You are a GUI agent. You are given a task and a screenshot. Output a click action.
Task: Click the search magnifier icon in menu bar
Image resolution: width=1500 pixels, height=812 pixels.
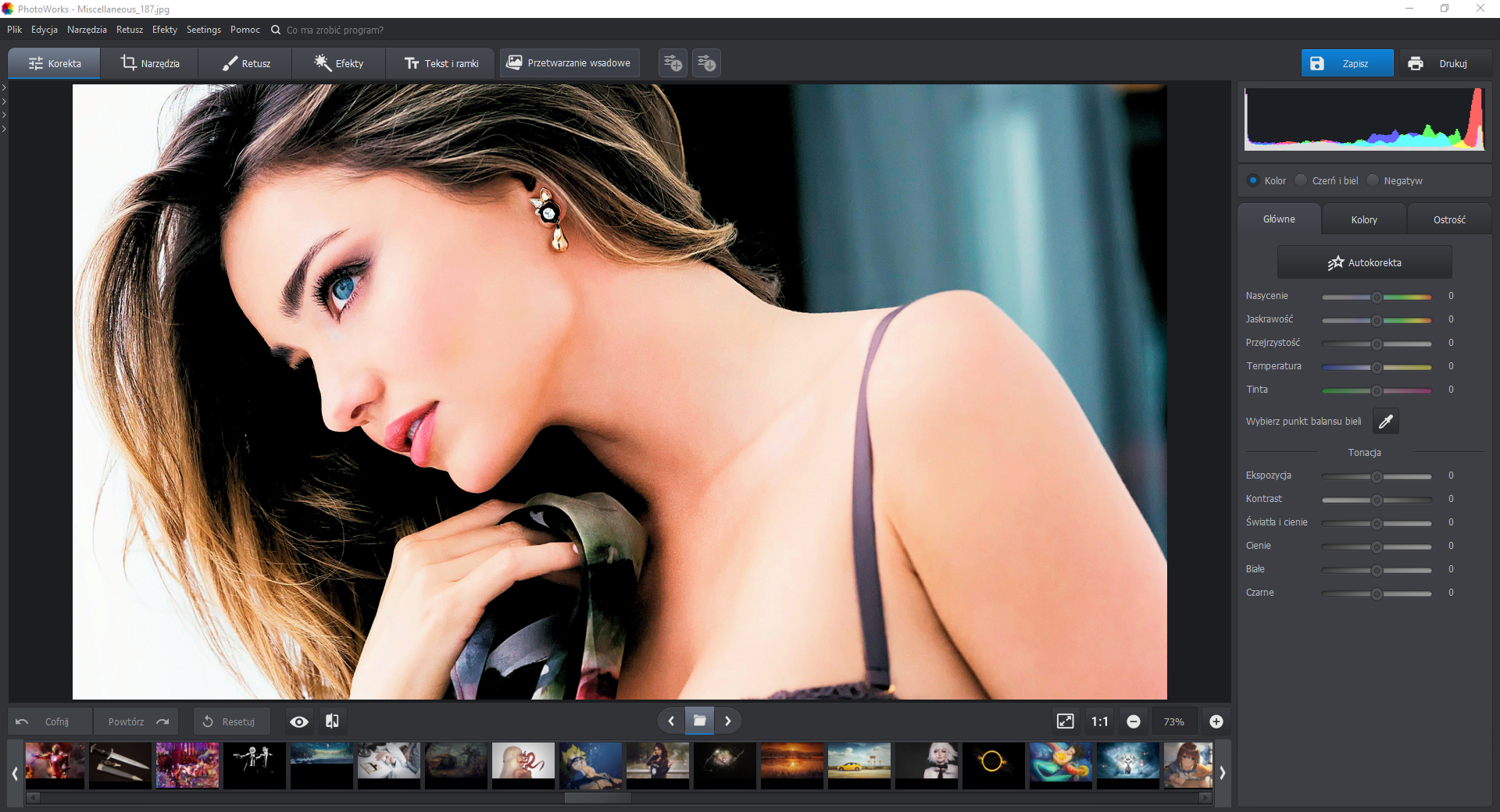pos(276,30)
